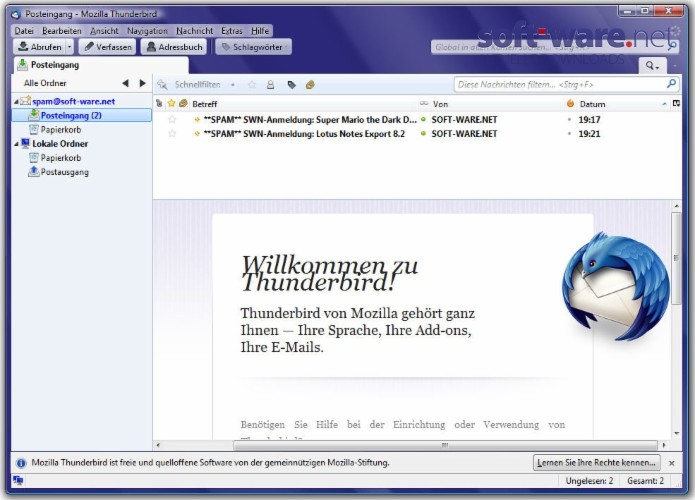Screen dimensions: 695x500
Task: Sort by junk status flame column
Action: [570, 104]
